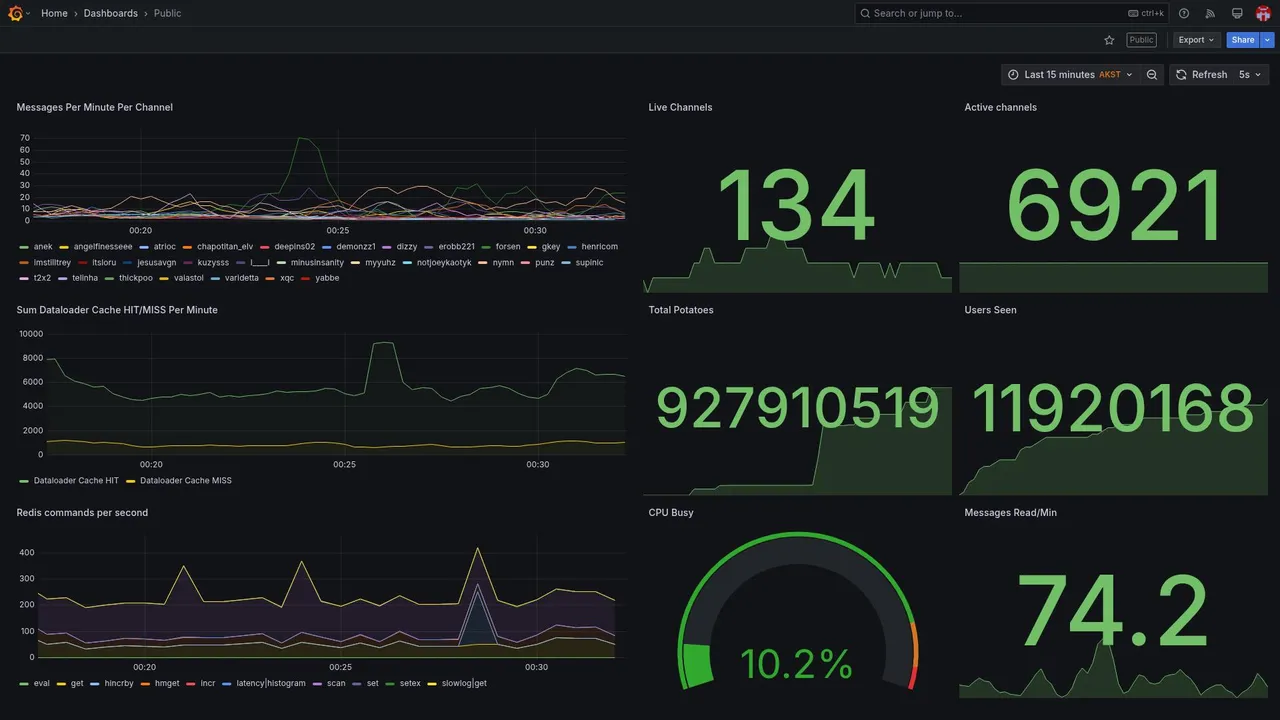Click the blue Share button

1243,40
